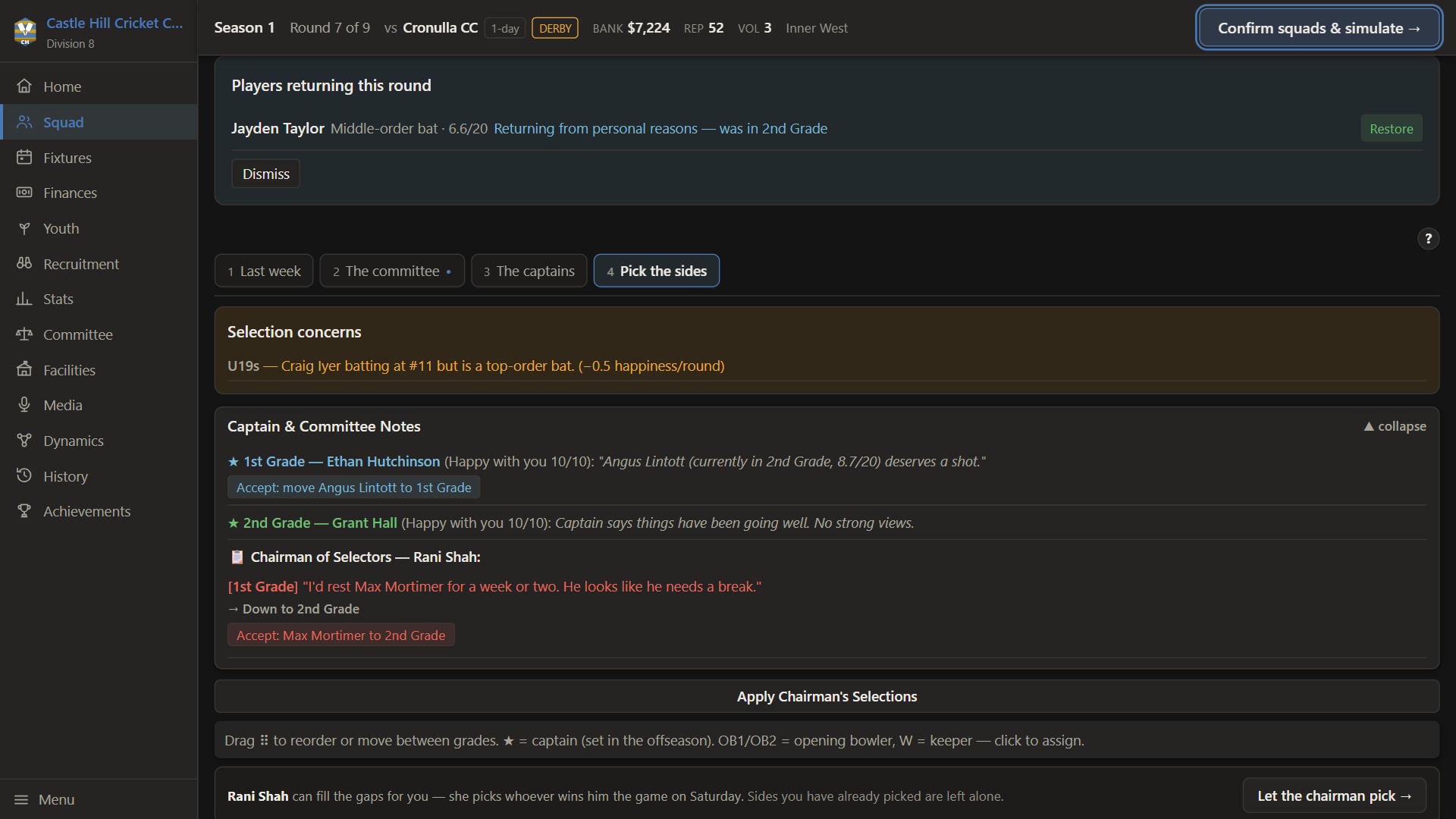Open the help question mark icon

pos(1428,239)
